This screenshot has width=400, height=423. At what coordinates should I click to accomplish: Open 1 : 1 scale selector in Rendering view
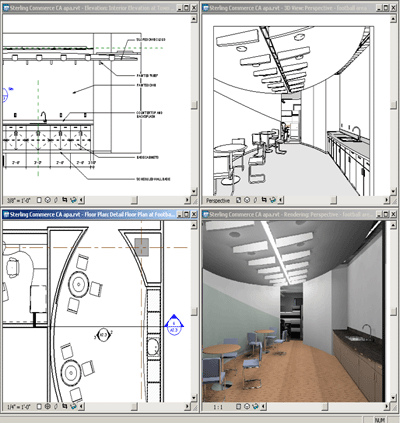pos(218,406)
